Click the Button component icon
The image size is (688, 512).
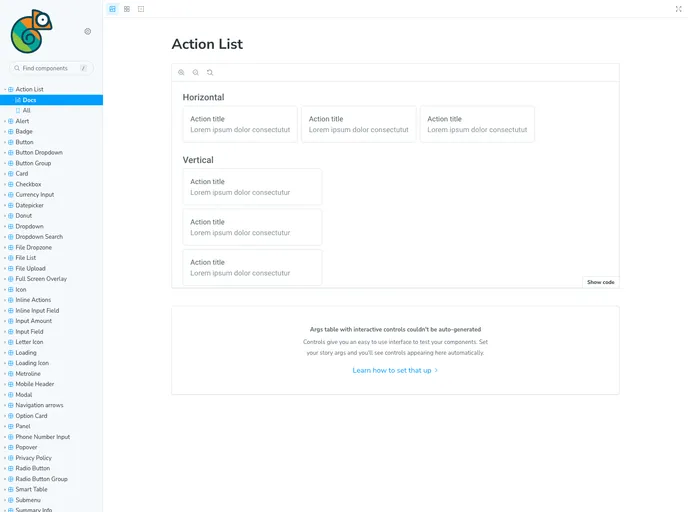pyautogui.click(x=11, y=142)
